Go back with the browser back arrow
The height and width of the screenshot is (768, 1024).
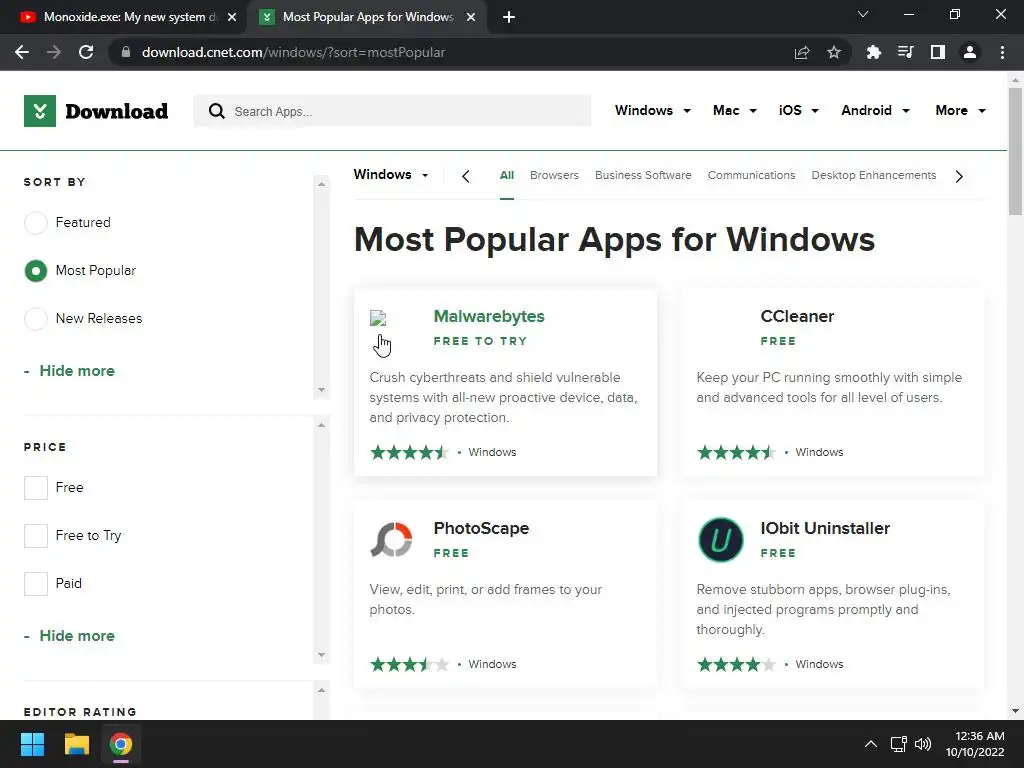coord(22,52)
